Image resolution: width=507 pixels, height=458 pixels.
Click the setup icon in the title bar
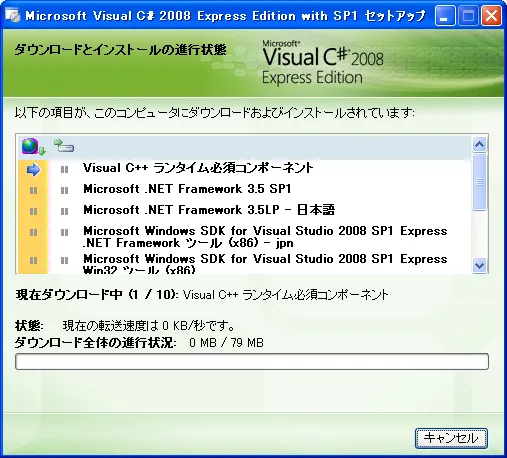tap(13, 16)
